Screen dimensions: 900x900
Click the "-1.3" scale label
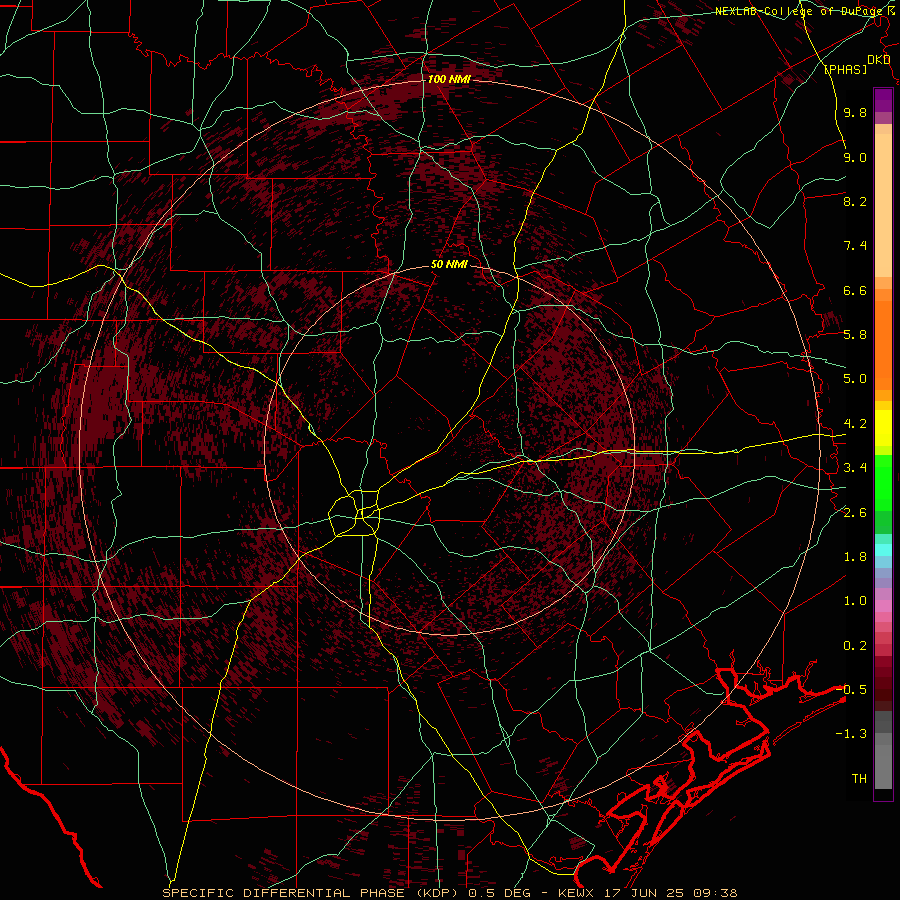pos(851,734)
